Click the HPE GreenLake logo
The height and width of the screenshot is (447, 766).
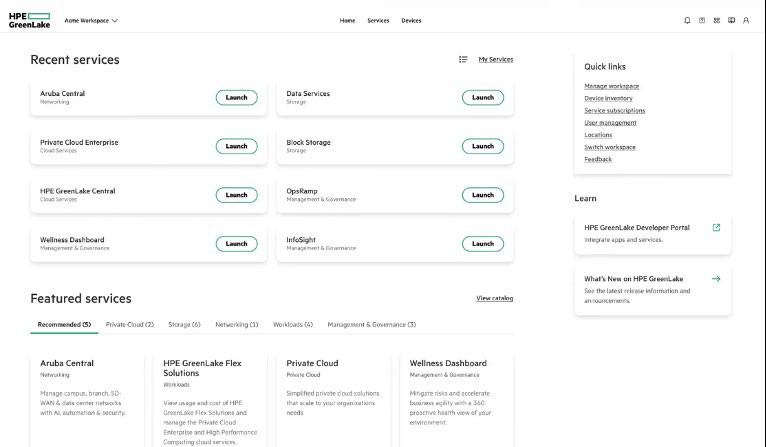[29, 21]
